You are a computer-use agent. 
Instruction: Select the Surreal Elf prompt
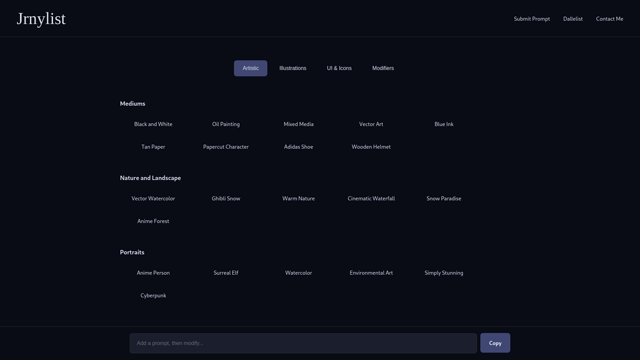(x=226, y=273)
